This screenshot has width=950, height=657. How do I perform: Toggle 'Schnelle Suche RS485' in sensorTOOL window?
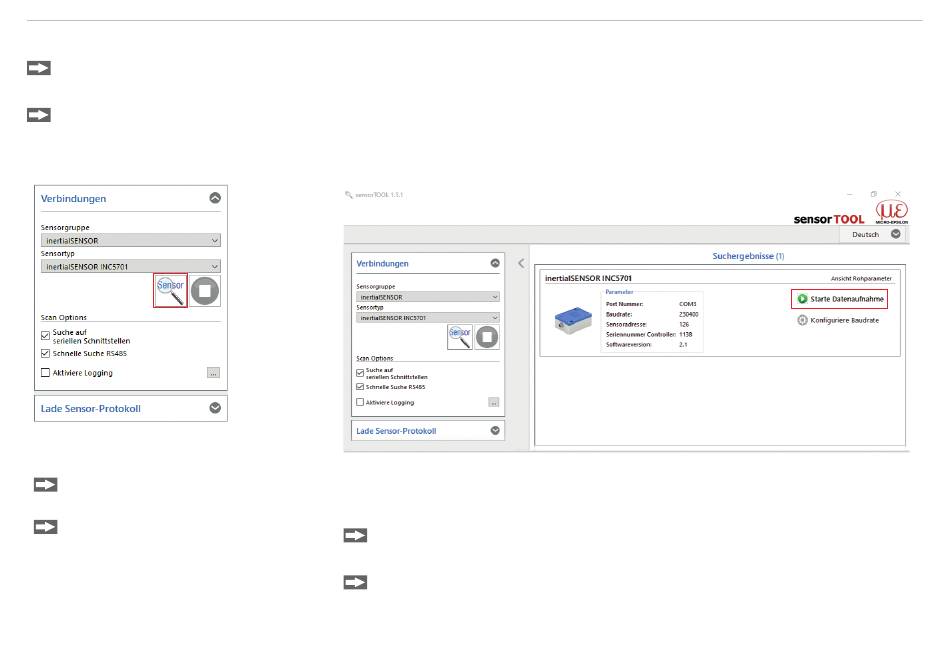coord(360,387)
